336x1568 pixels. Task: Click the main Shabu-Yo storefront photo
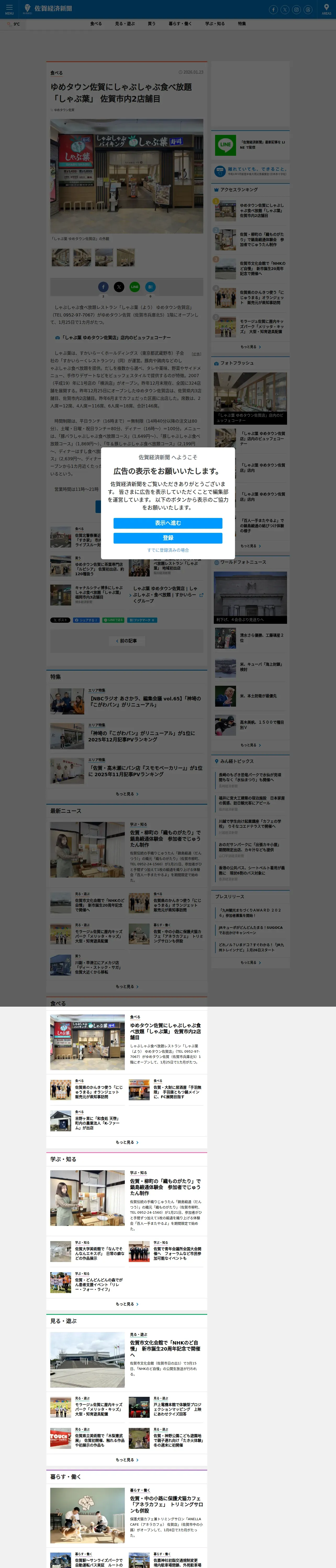127,176
